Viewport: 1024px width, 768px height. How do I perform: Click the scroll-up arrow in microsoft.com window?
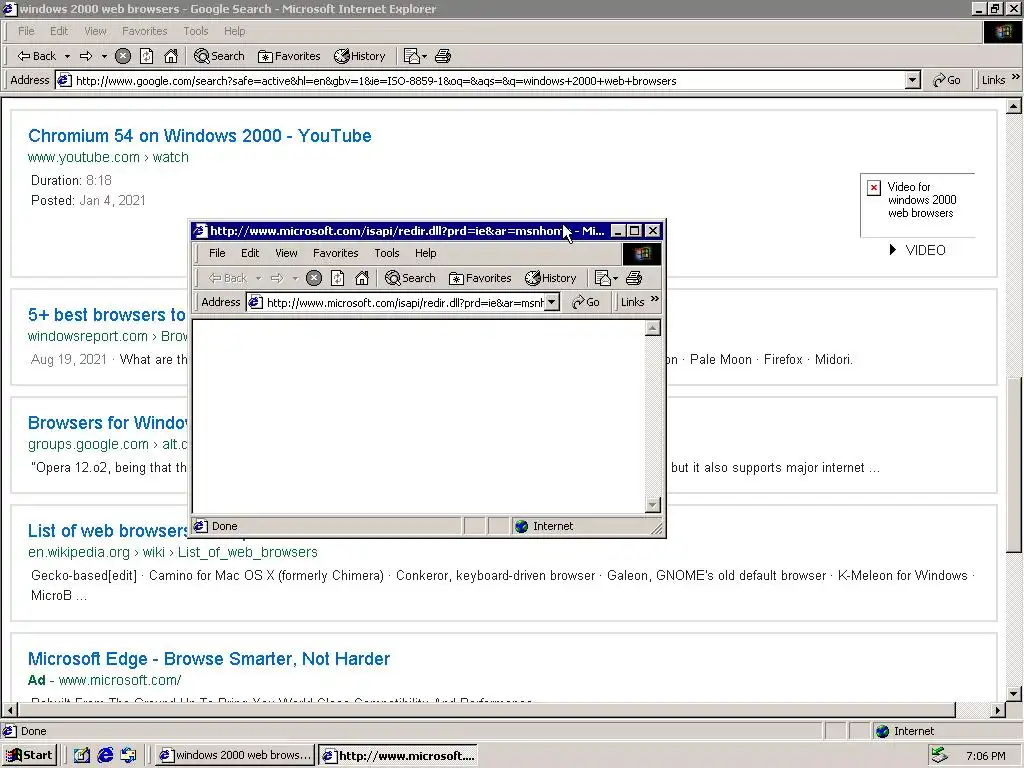652,328
